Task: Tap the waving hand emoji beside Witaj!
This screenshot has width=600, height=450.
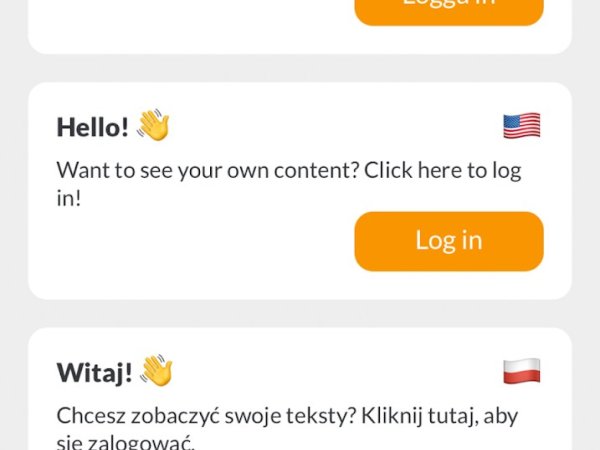Action: point(157,370)
